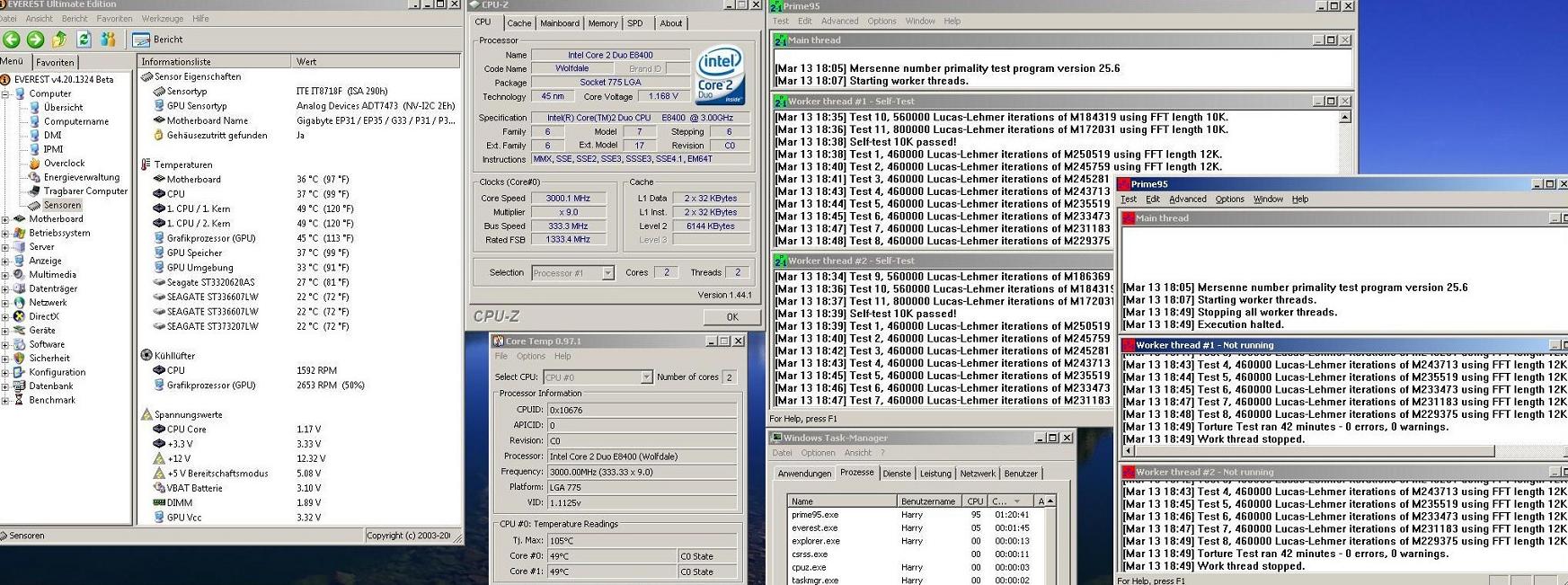Click the Sicherheit shield icon in tree

[19, 358]
